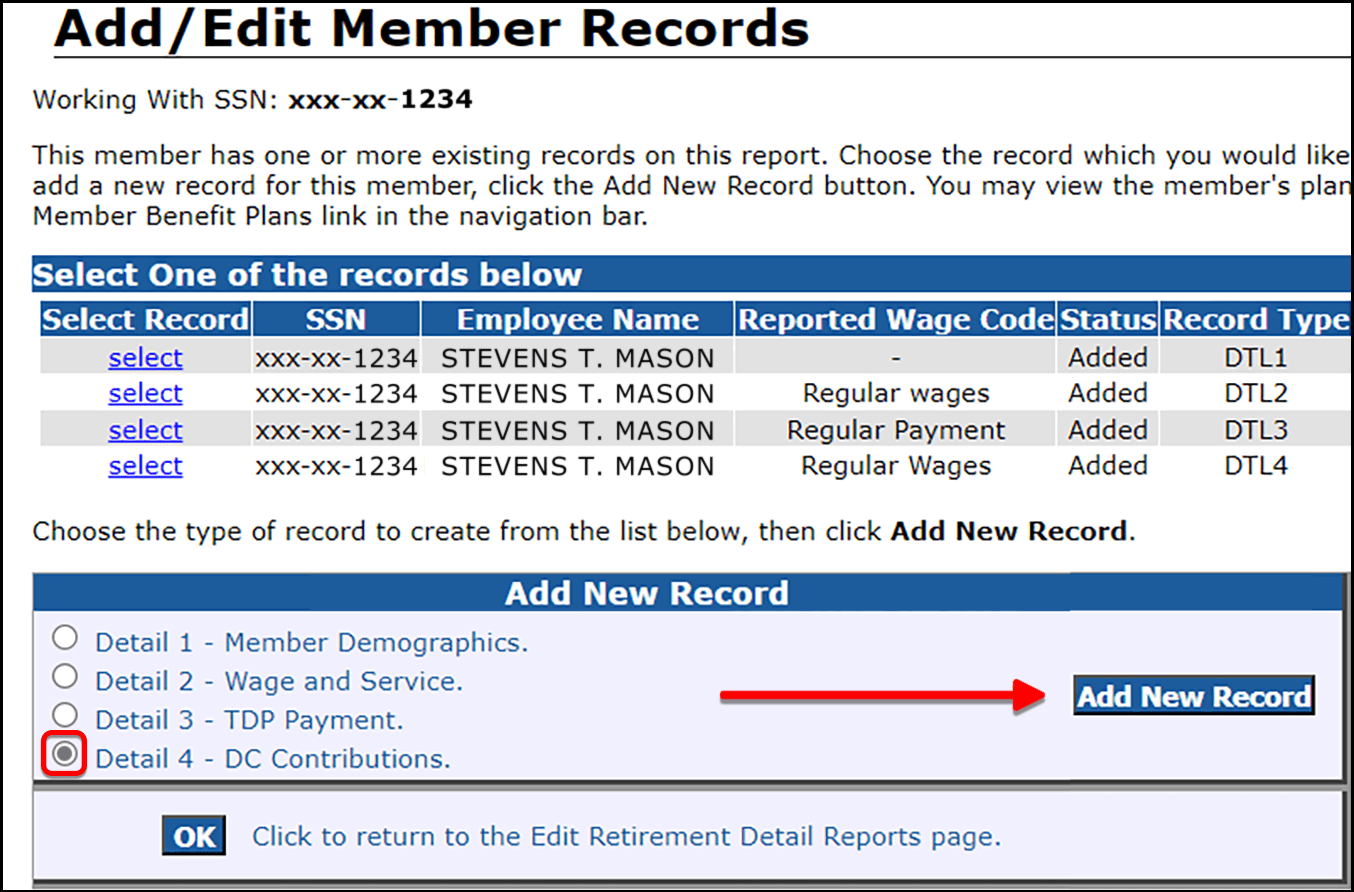Click the SSN column header
The image size is (1354, 892).
point(337,318)
